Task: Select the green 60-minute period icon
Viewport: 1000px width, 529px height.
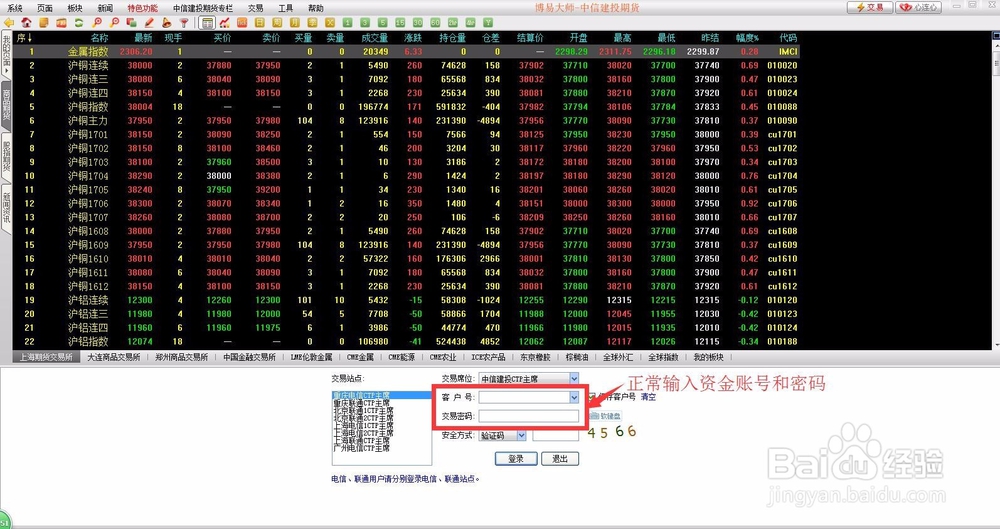Action: 435,23
